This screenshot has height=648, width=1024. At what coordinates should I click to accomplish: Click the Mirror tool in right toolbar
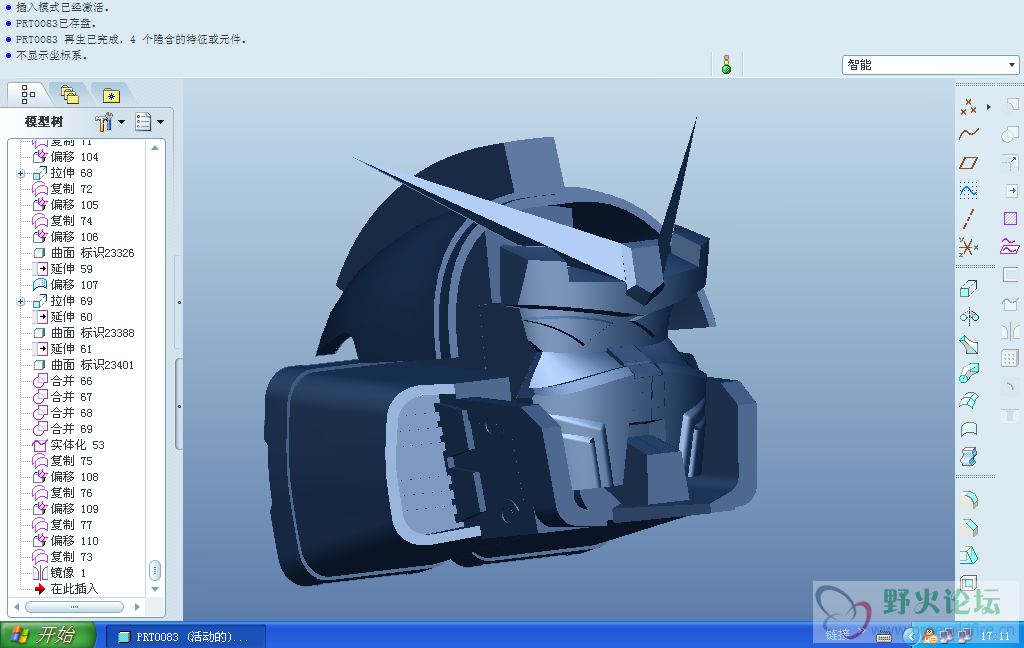click(1010, 330)
